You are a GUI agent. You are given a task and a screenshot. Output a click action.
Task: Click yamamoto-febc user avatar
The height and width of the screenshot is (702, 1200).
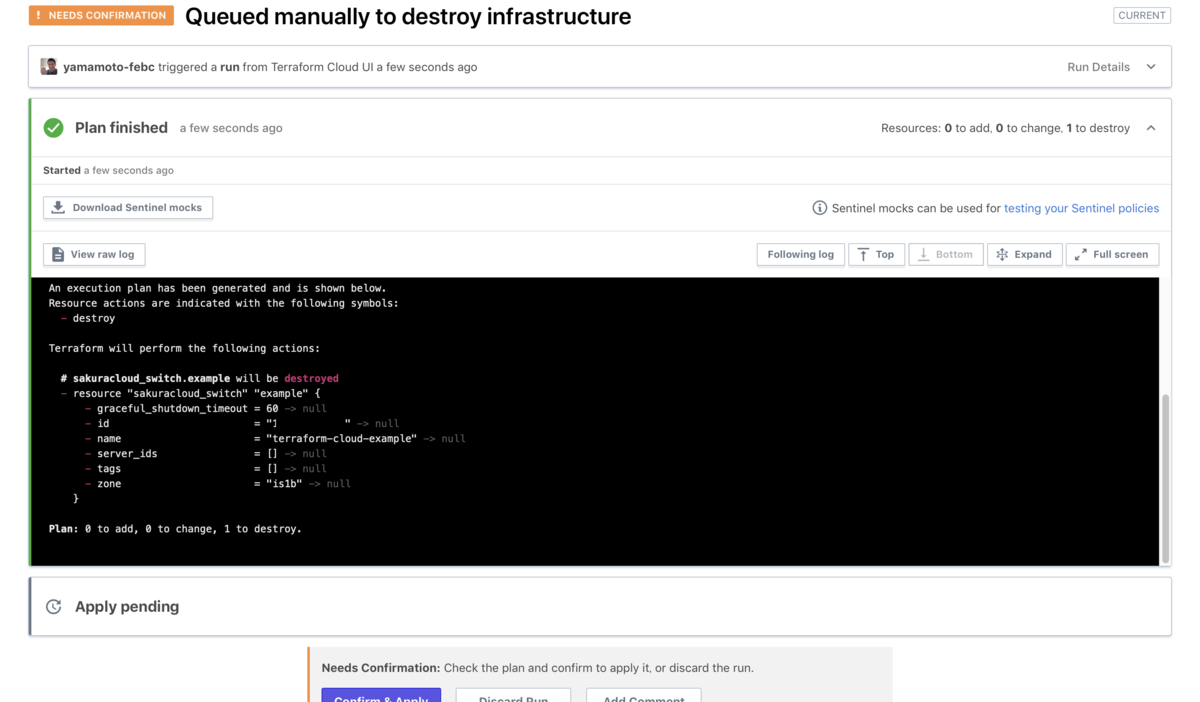pyautogui.click(x=49, y=67)
